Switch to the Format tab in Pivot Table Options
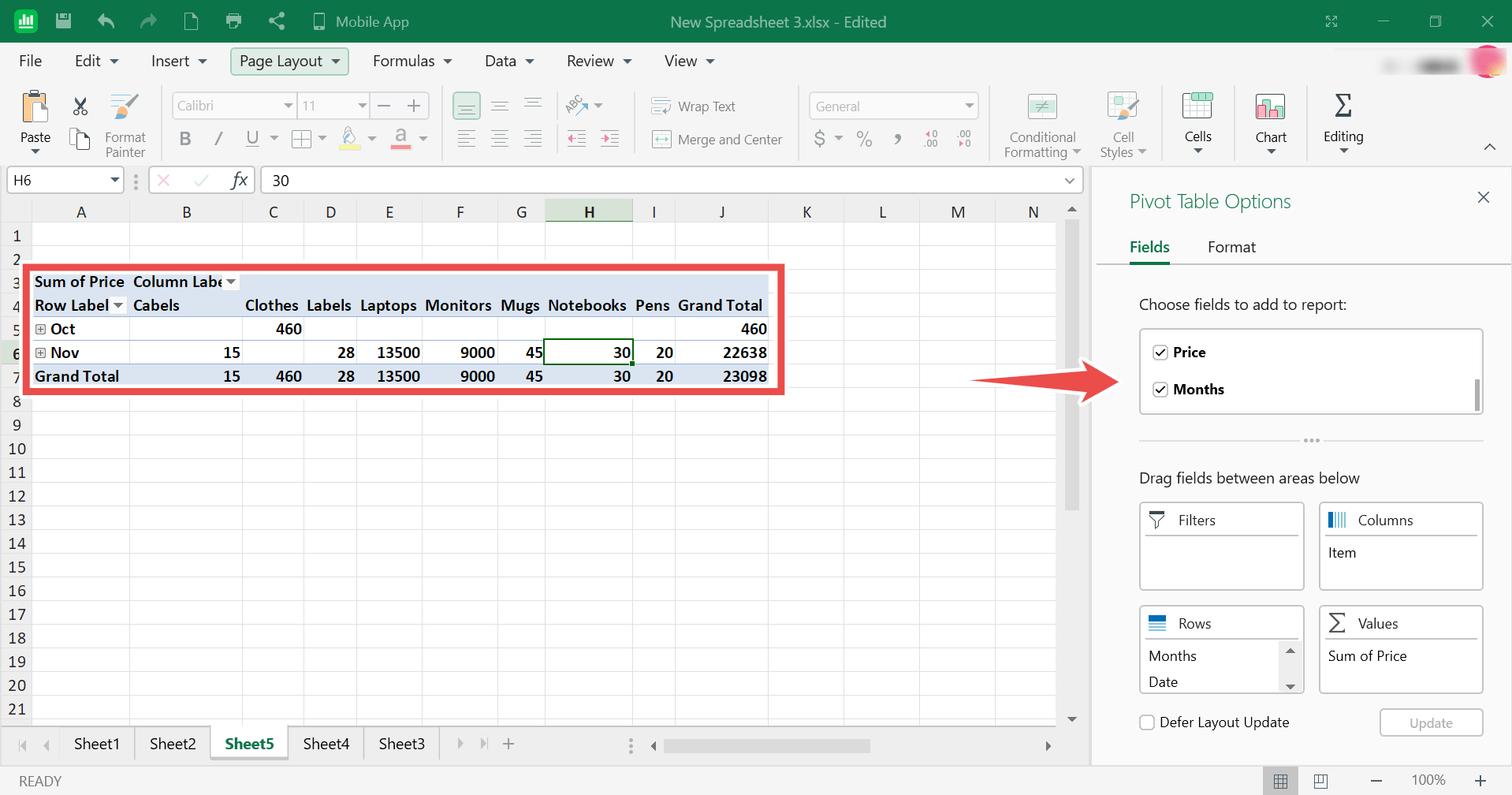The height and width of the screenshot is (795, 1512). 1231,247
